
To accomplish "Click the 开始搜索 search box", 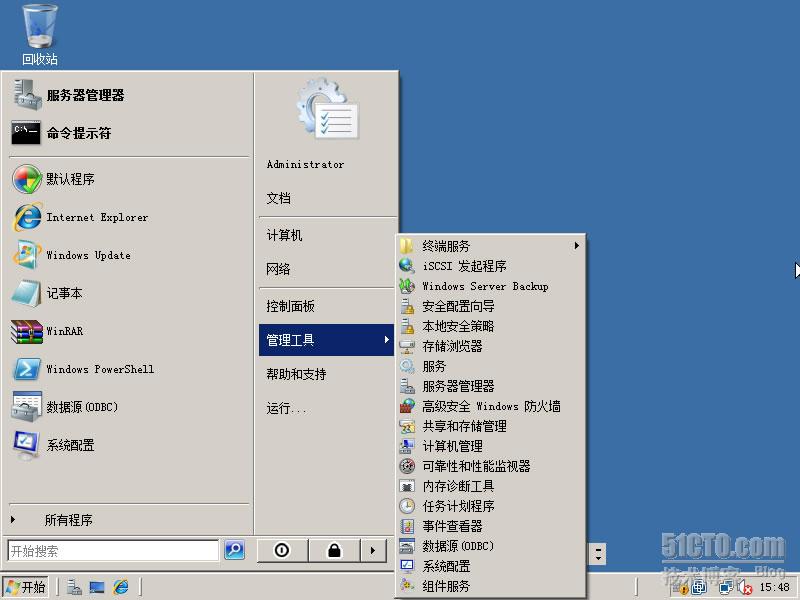I will click(x=112, y=550).
